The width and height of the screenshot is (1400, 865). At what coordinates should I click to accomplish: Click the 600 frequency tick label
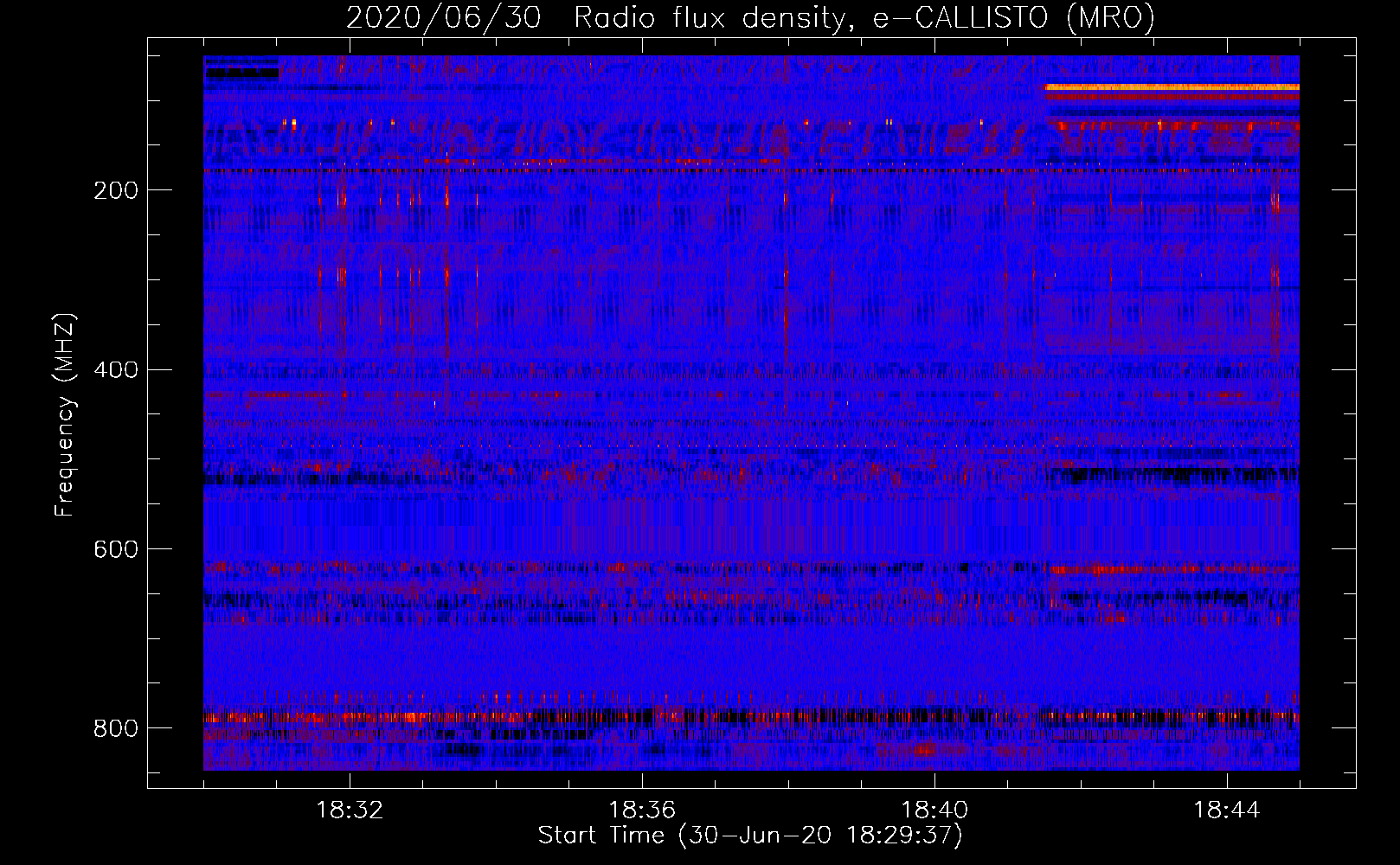pyautogui.click(x=116, y=549)
